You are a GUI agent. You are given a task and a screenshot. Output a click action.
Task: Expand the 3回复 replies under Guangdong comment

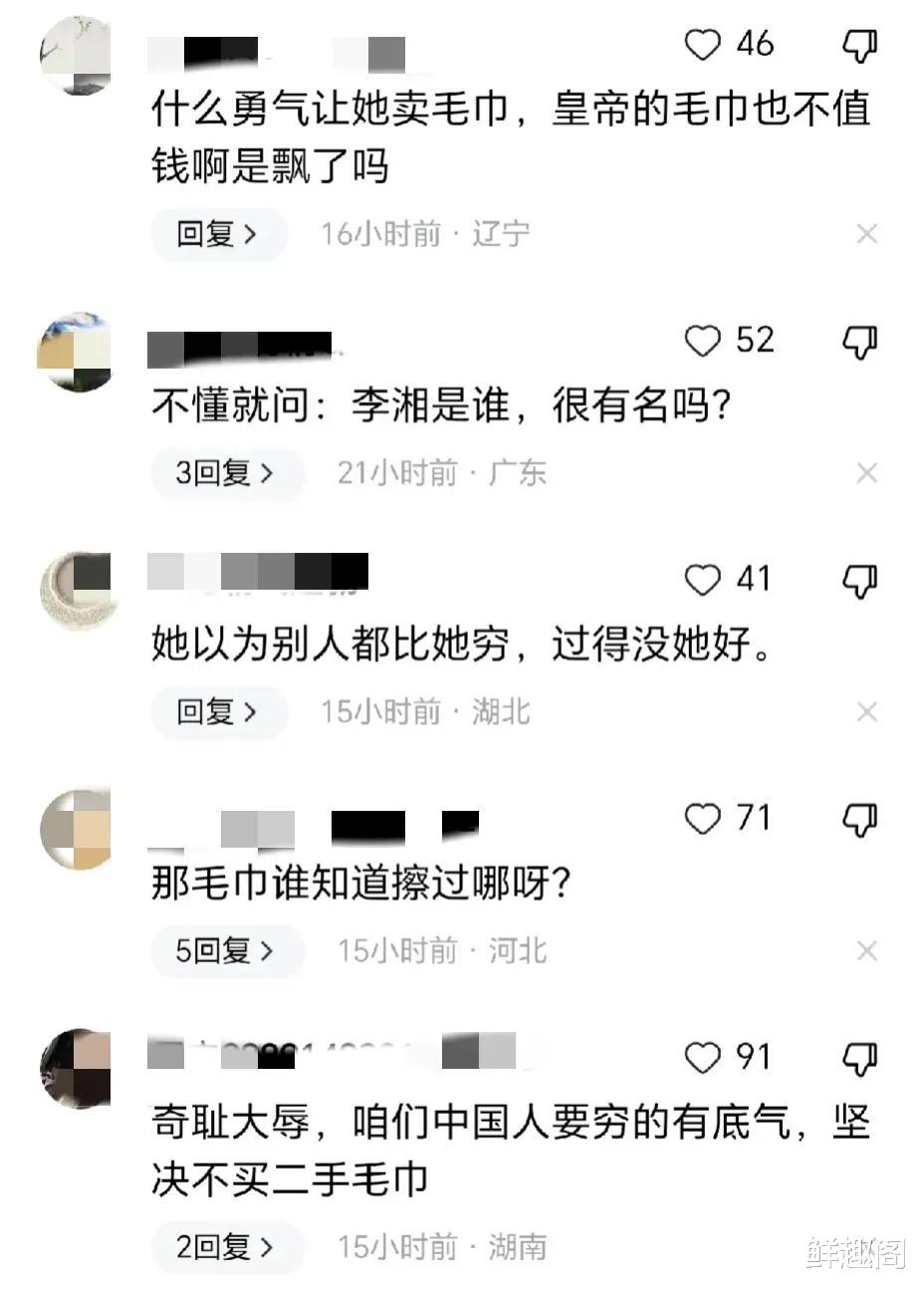tap(227, 472)
